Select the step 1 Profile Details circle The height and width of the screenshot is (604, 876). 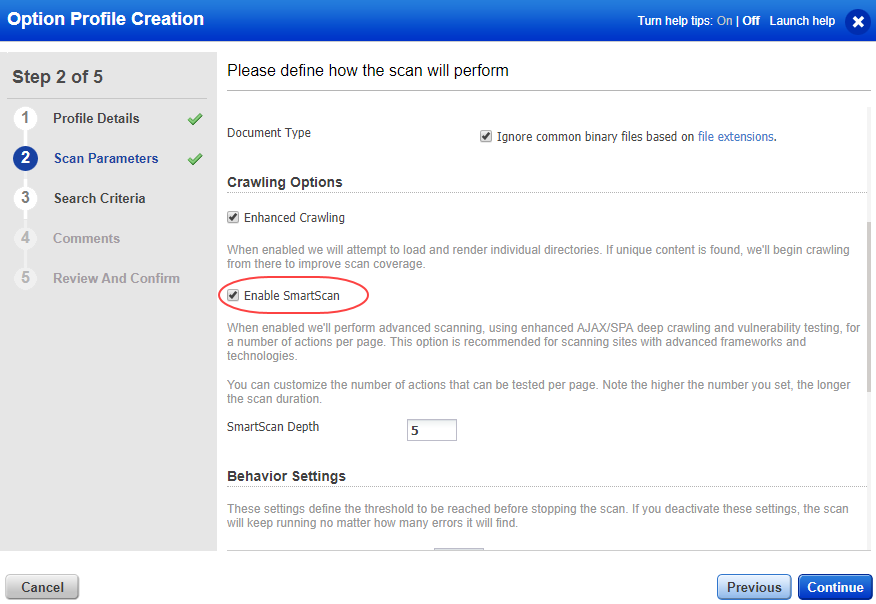click(x=25, y=118)
